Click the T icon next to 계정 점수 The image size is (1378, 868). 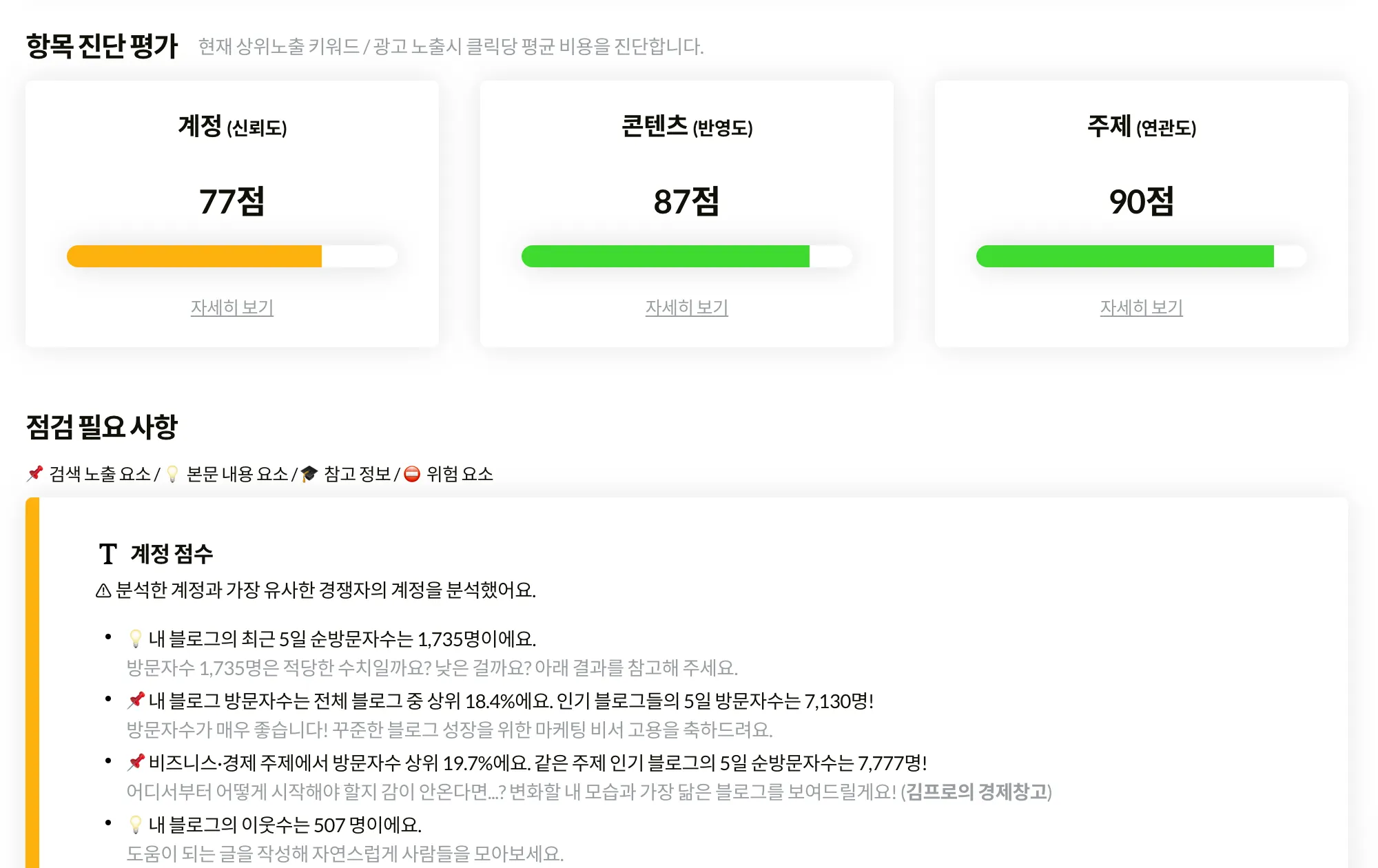(x=108, y=554)
